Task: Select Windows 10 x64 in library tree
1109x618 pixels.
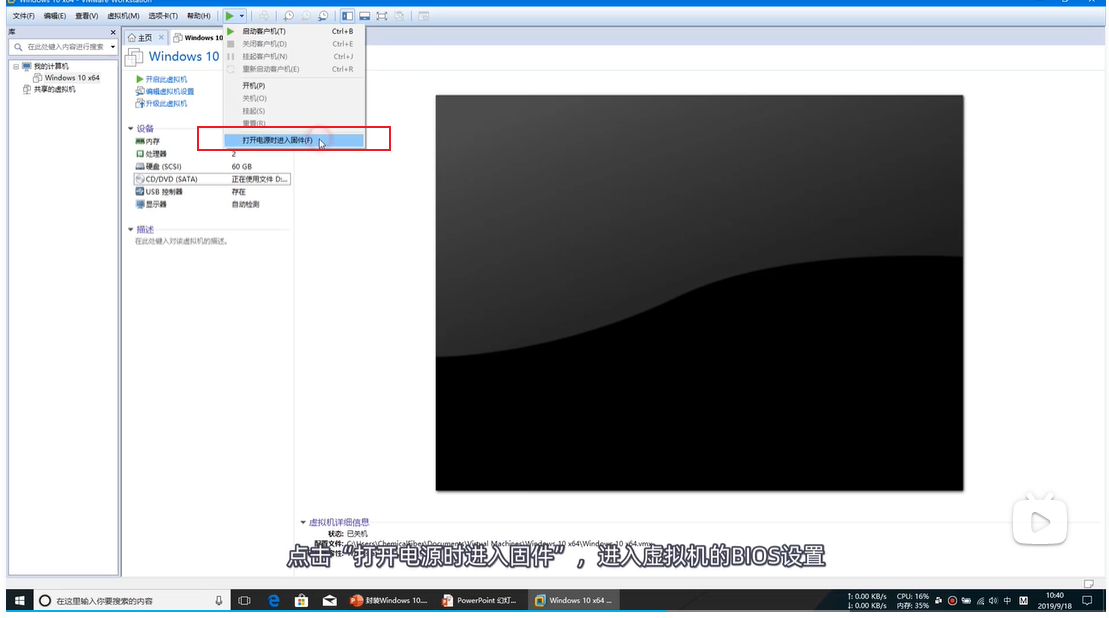Action: click(x=67, y=78)
